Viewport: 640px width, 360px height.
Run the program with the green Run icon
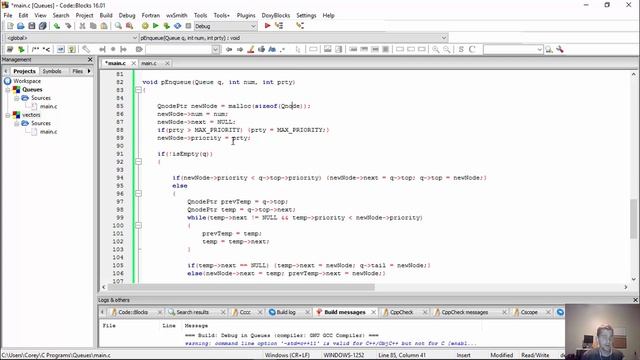point(156,26)
